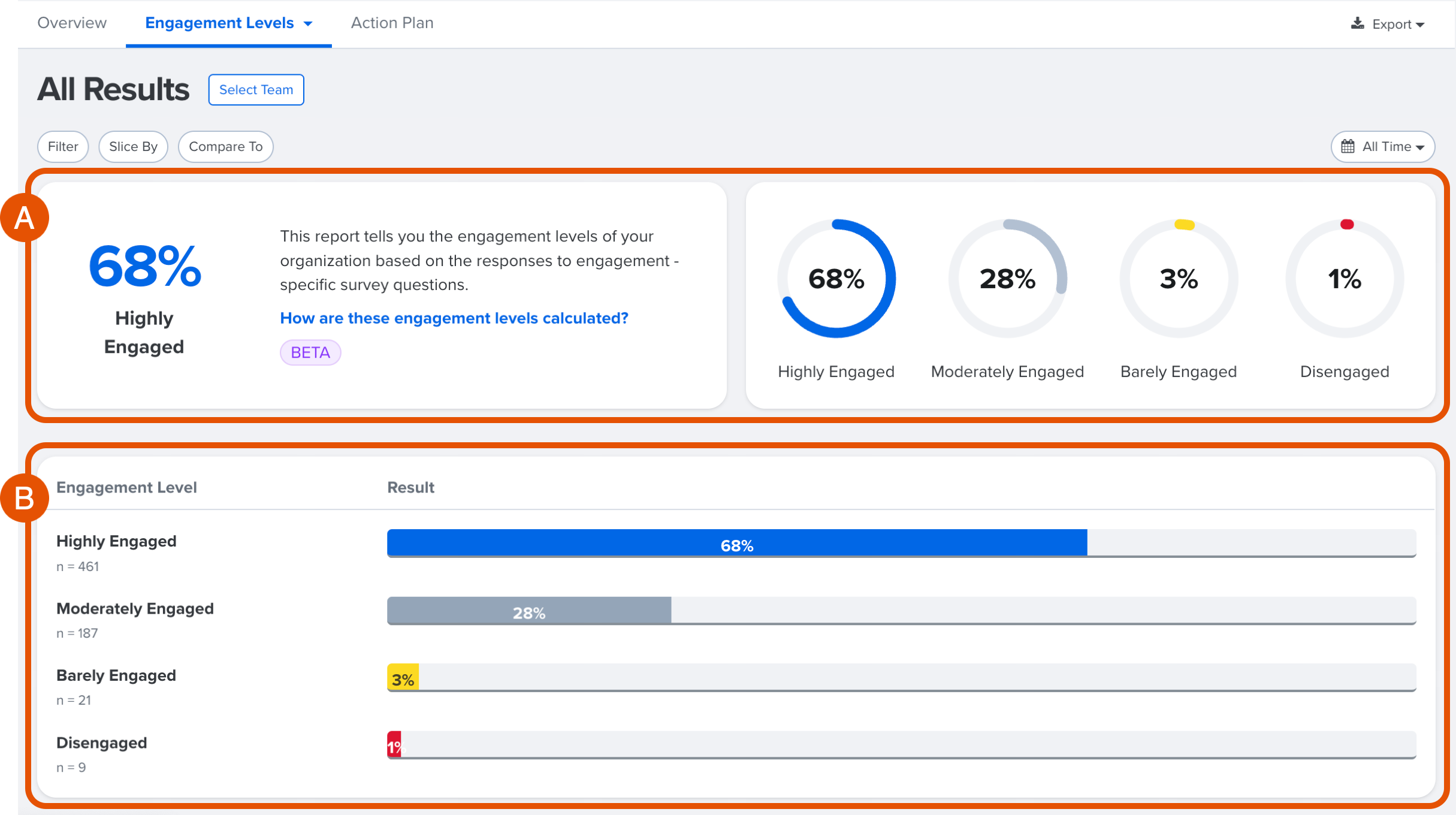Screen dimensions: 1456x815
Task: Click the 68% Highly Engaged result bar
Action: tap(736, 544)
